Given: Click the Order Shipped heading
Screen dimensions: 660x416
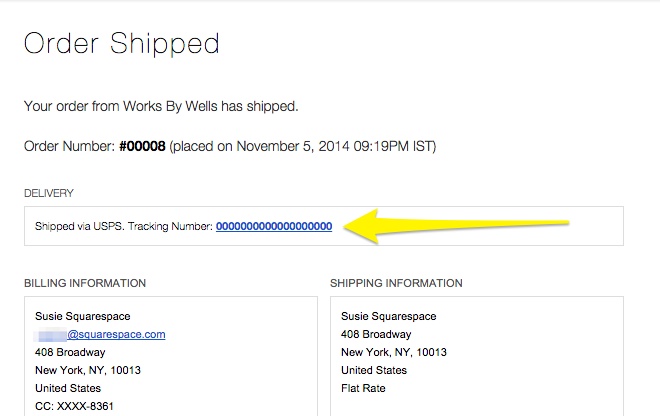Looking at the screenshot, I should pos(121,44).
